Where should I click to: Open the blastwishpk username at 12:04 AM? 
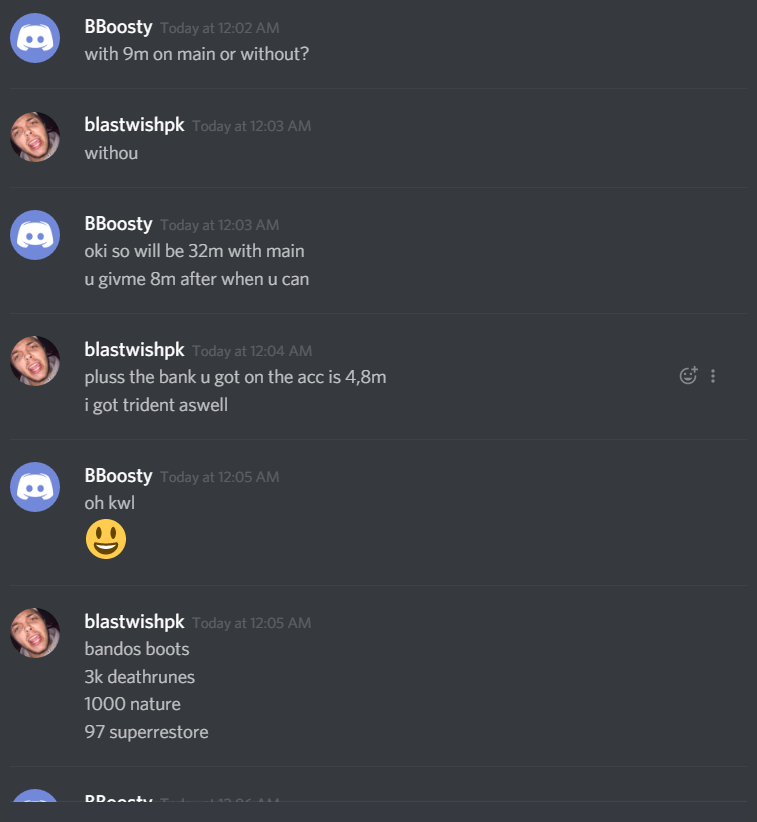pos(135,350)
